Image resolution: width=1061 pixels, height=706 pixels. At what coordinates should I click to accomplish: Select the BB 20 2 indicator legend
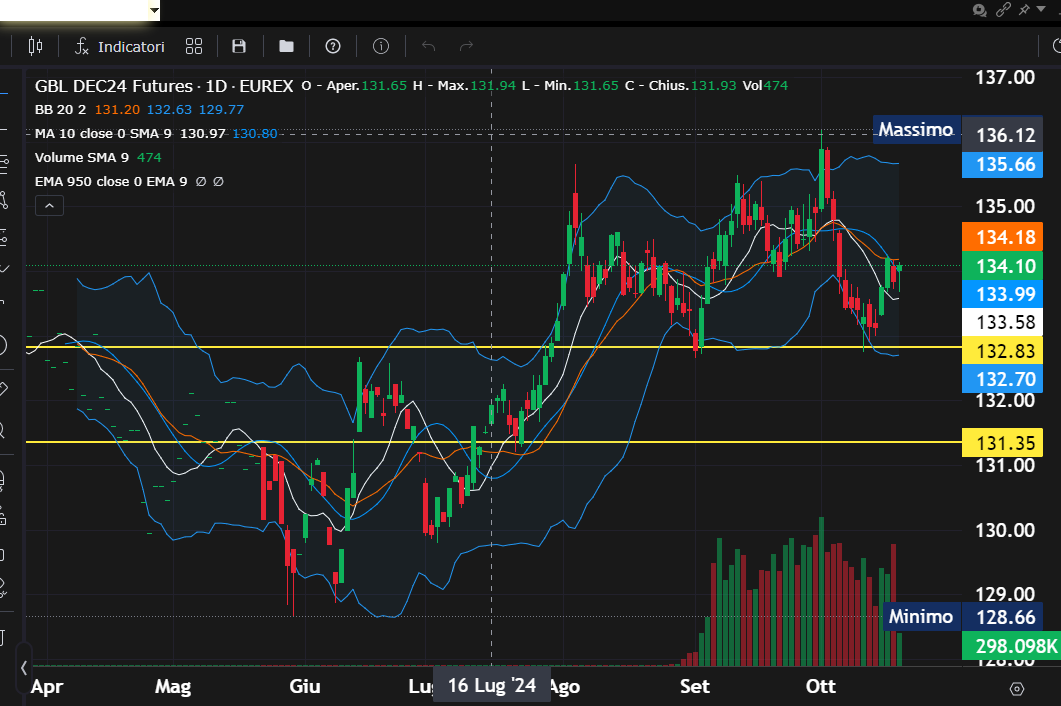click(60, 109)
